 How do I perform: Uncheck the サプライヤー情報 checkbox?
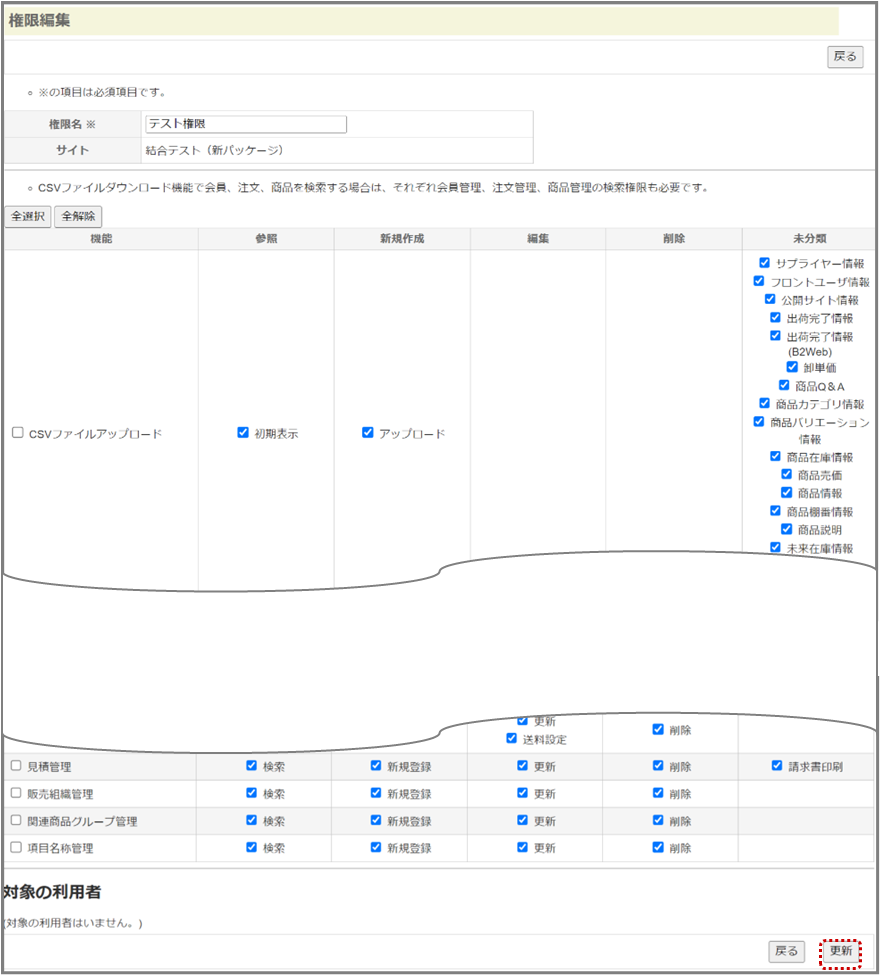765,263
